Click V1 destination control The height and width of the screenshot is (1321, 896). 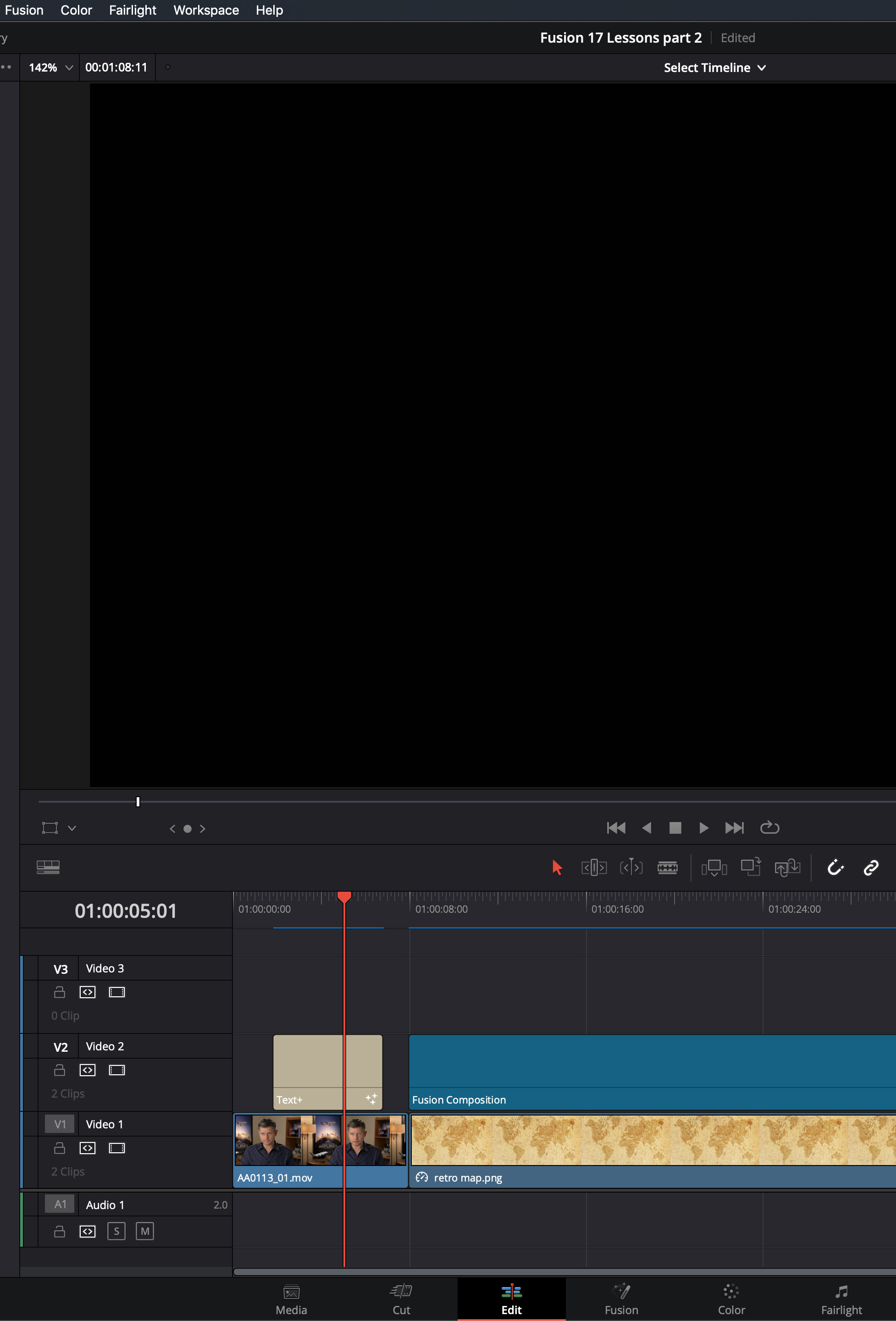pyautogui.click(x=60, y=1124)
